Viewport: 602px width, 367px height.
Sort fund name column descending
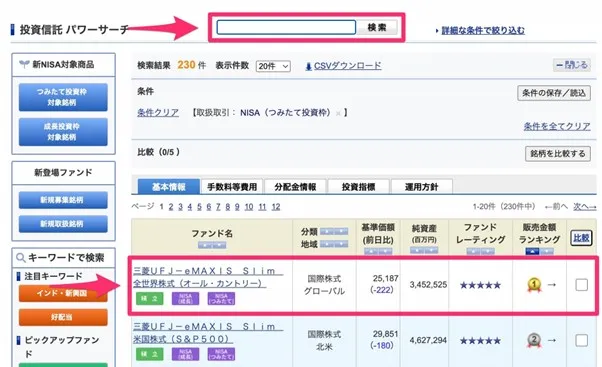(219, 245)
